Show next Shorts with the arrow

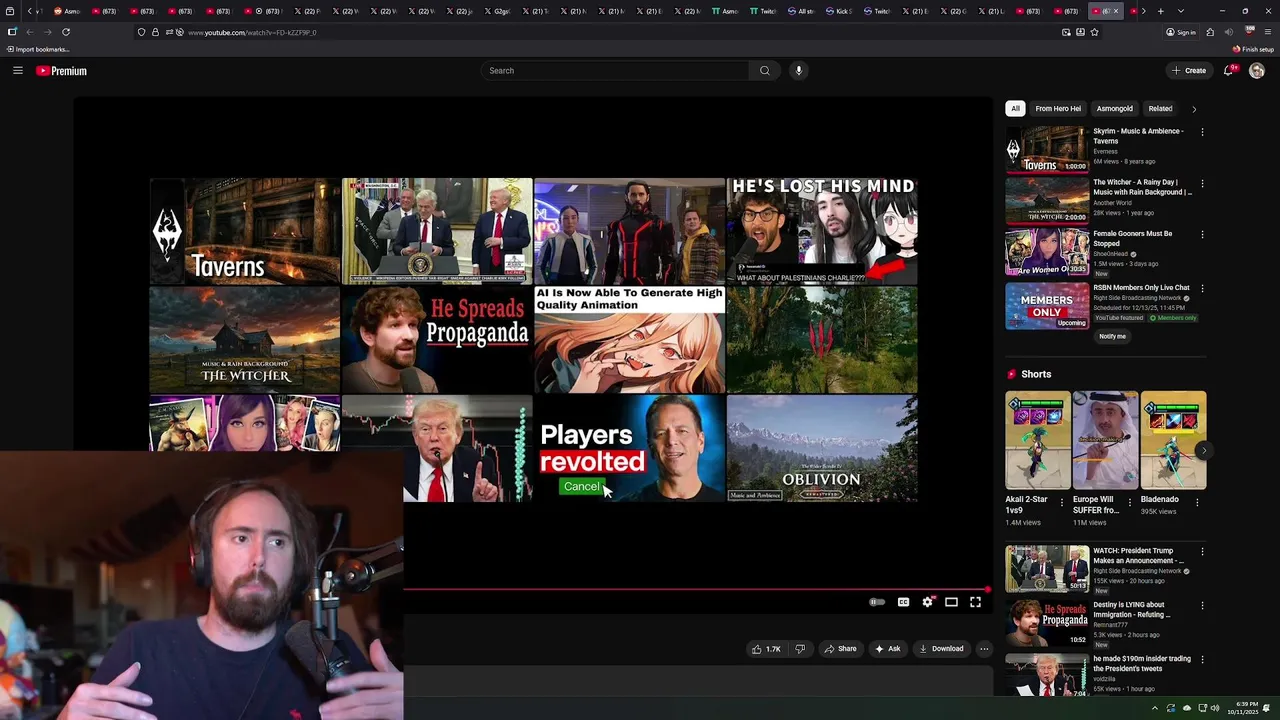(x=1203, y=450)
